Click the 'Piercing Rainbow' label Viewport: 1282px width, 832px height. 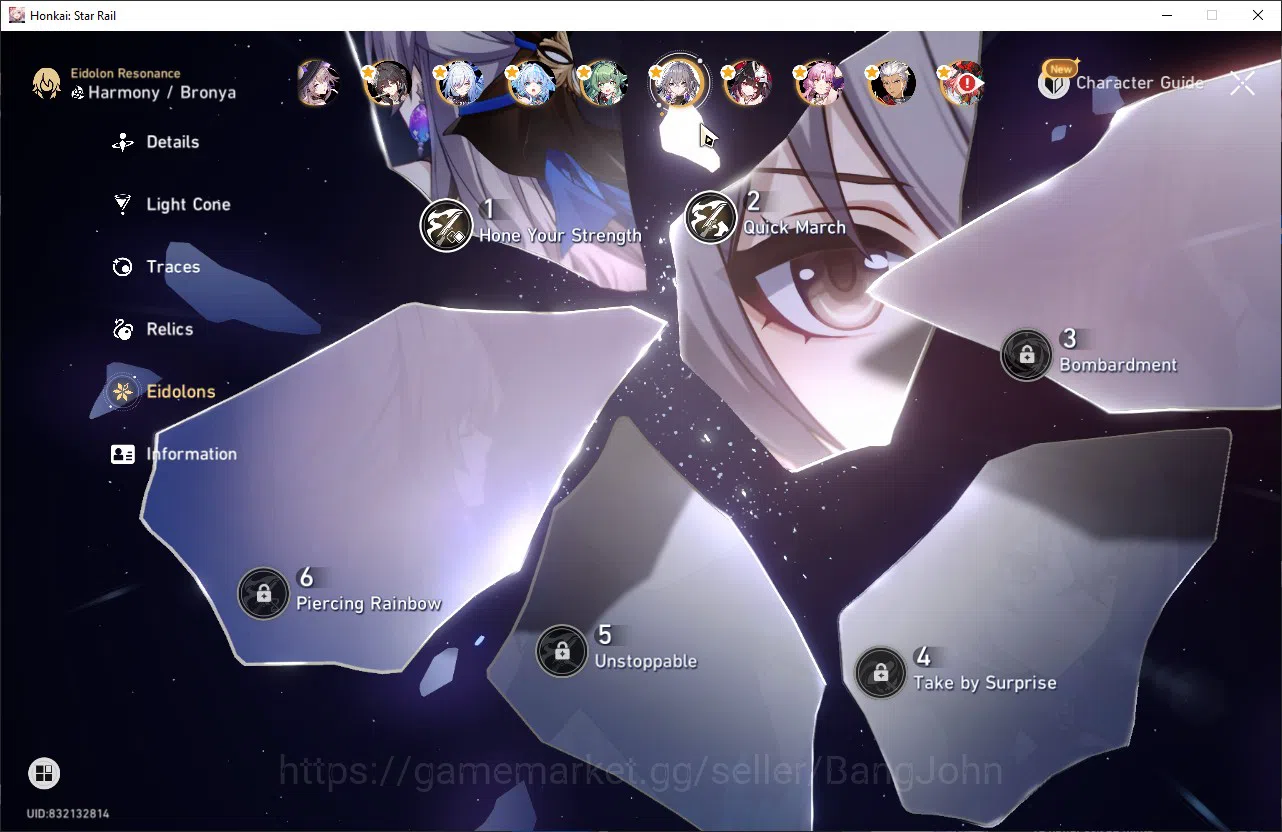(368, 604)
